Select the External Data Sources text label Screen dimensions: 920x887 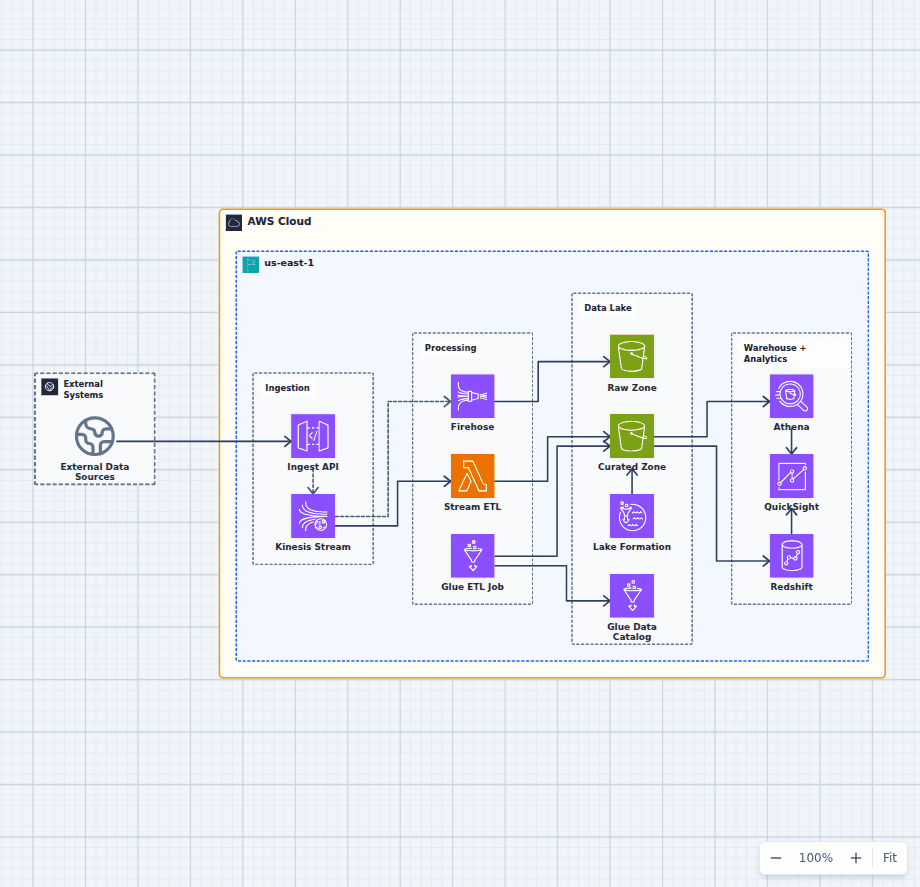coord(94,472)
